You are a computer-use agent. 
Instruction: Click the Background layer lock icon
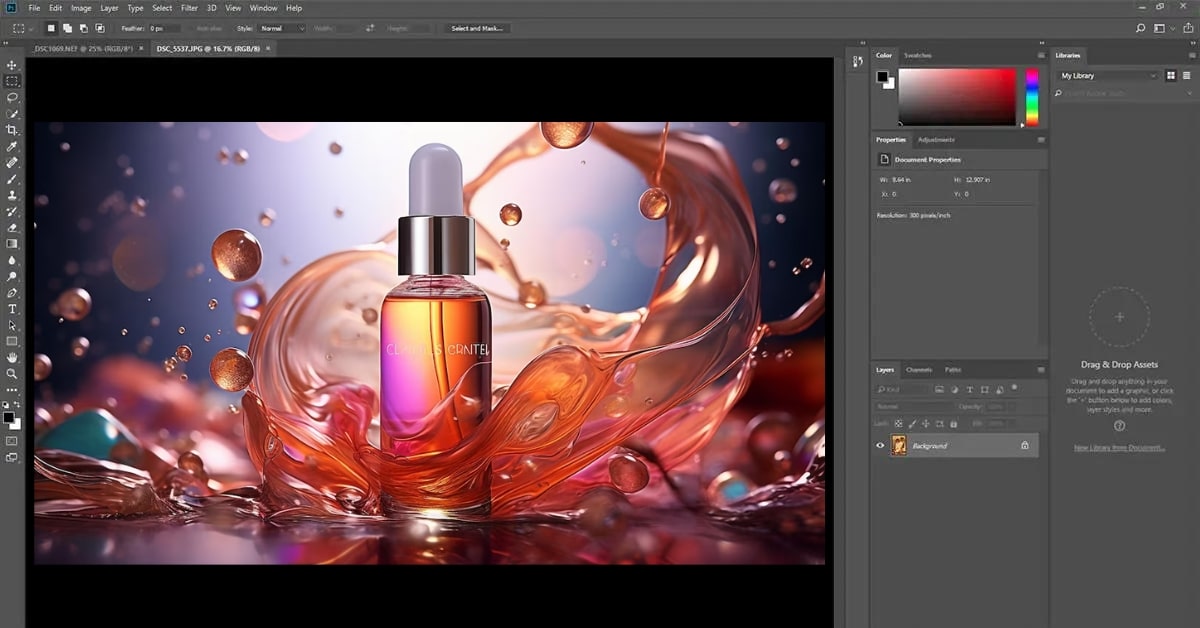(x=1024, y=446)
